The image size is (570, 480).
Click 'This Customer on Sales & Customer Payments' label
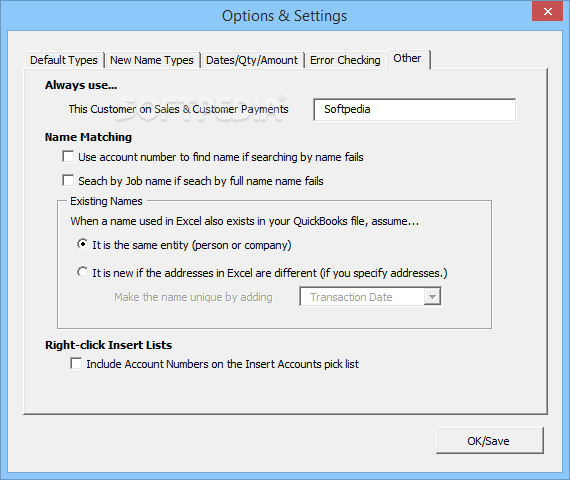point(178,109)
